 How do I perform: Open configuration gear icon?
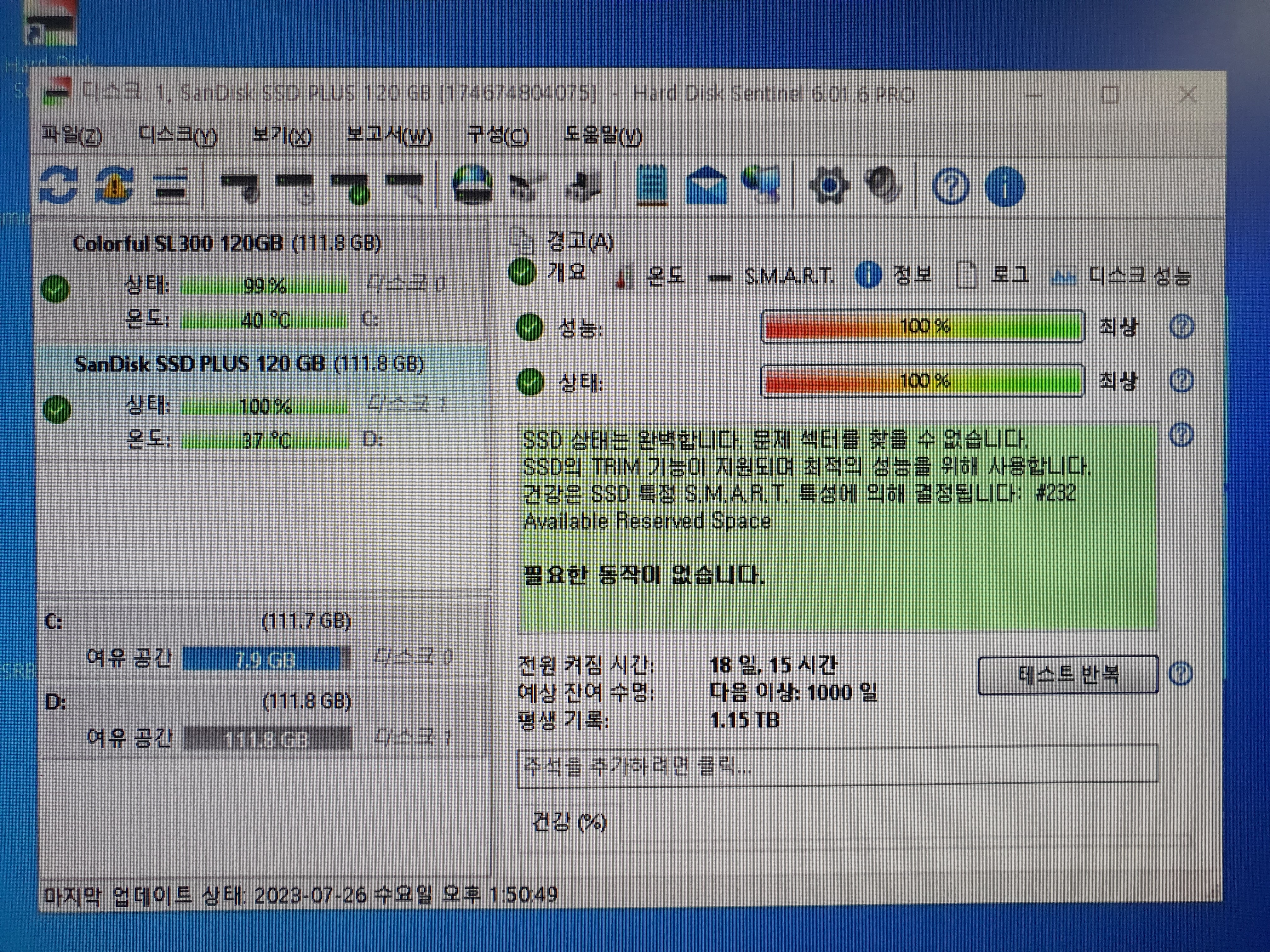[828, 185]
